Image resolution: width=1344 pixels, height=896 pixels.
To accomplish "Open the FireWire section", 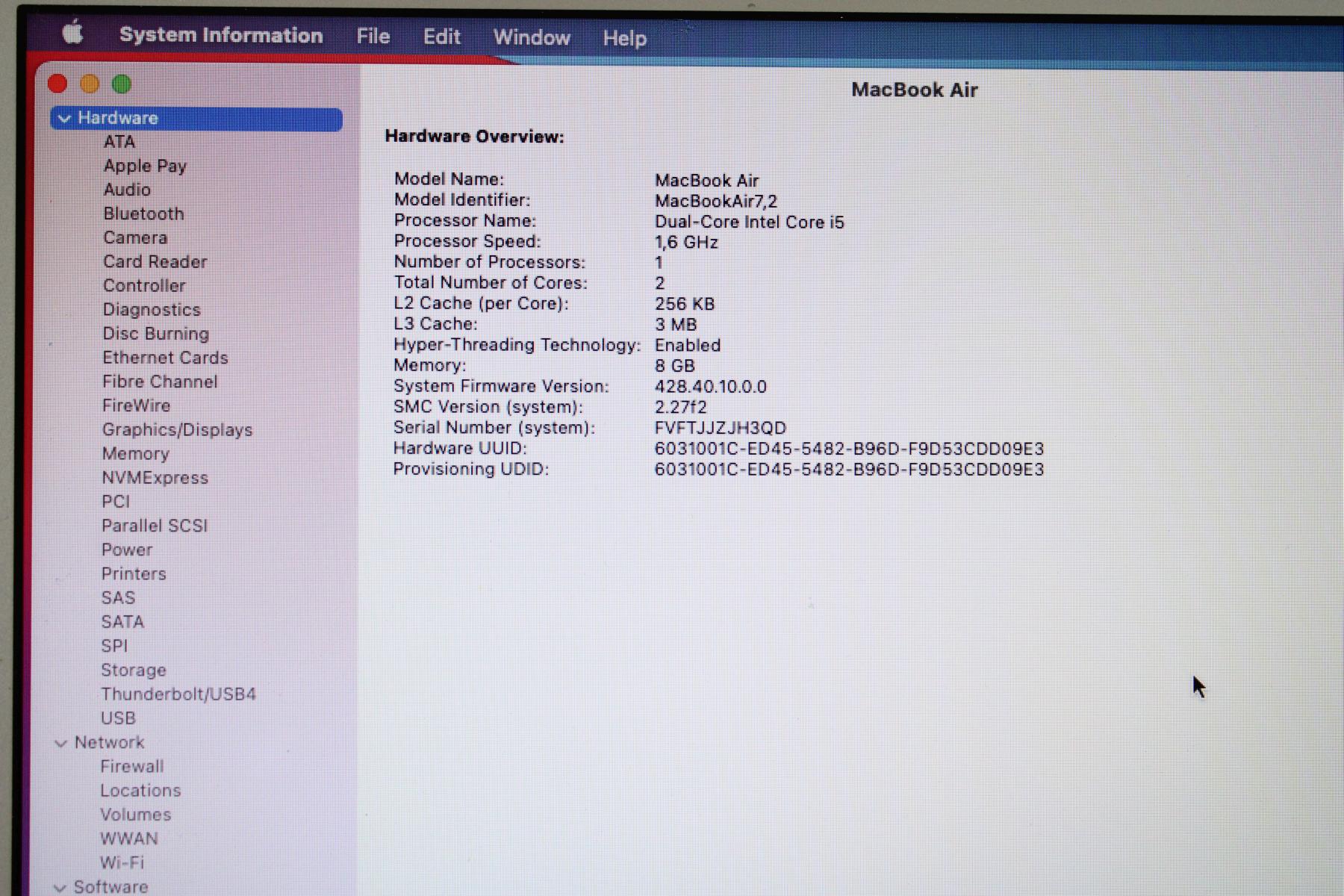I will [136, 405].
